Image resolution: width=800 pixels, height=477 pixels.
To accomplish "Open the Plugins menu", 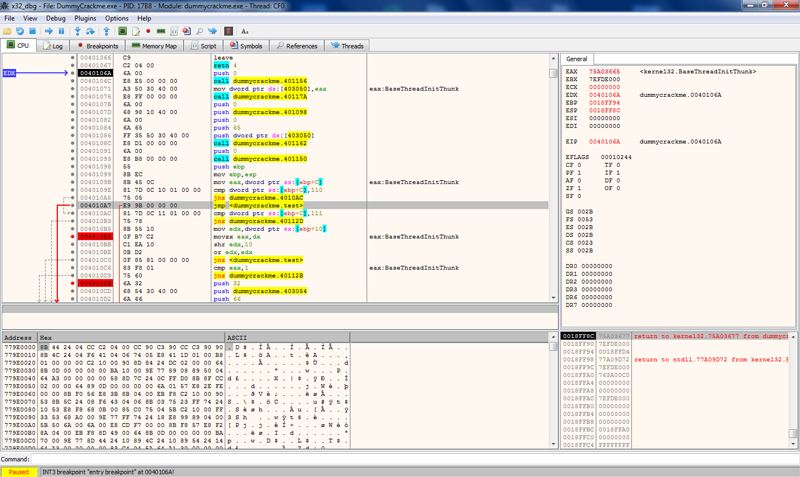I will (85, 18).
